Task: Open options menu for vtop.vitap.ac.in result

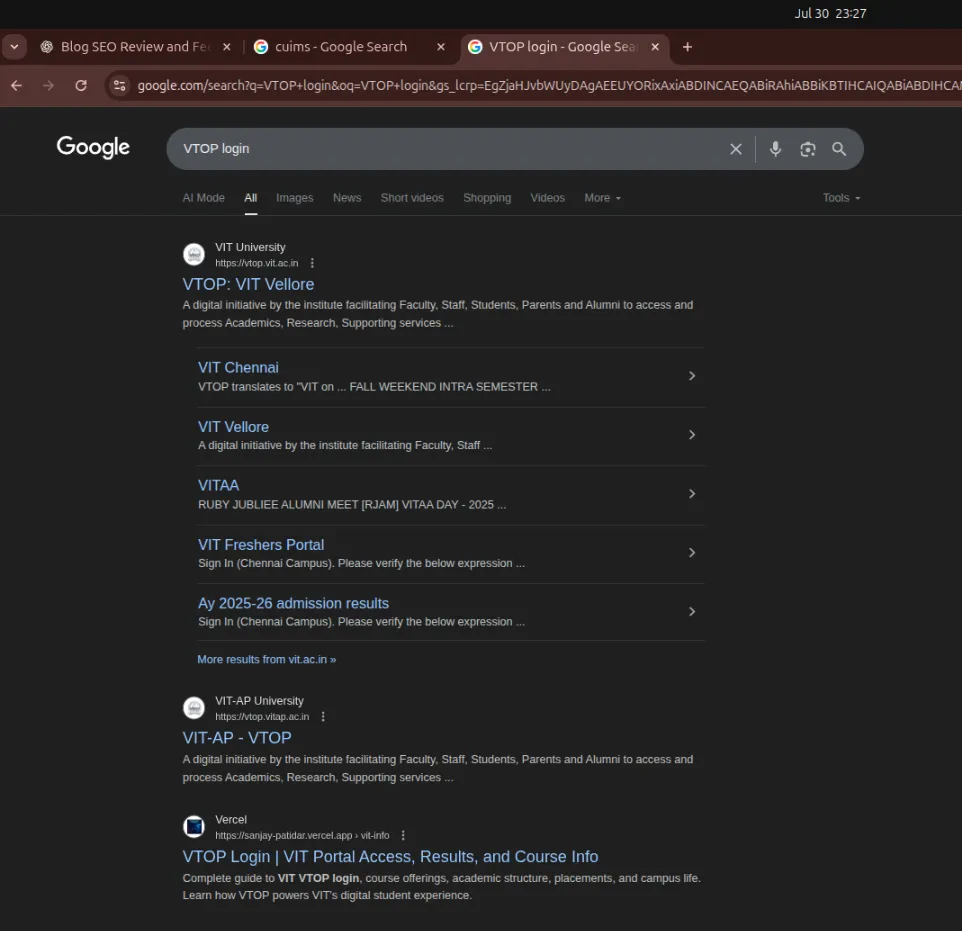Action: coord(323,716)
